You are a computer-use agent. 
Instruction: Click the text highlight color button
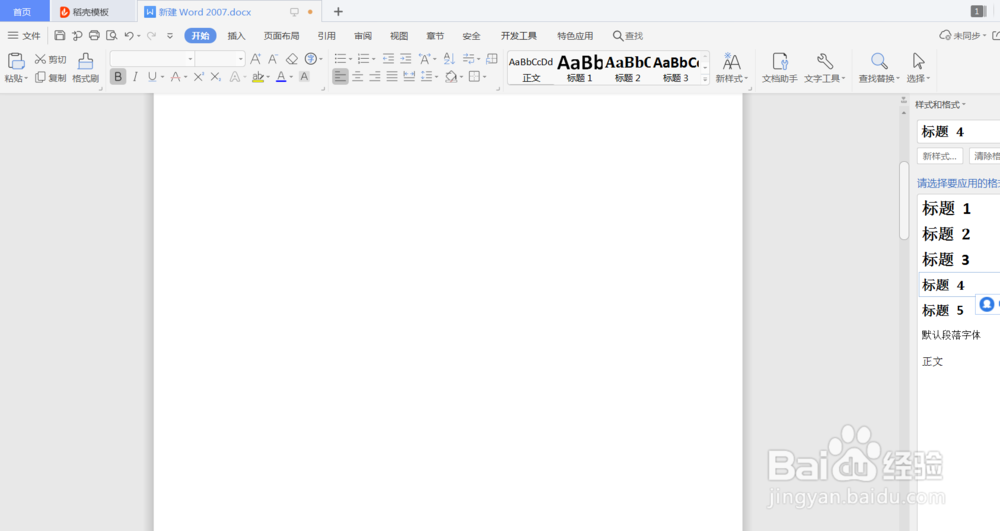pyautogui.click(x=257, y=77)
